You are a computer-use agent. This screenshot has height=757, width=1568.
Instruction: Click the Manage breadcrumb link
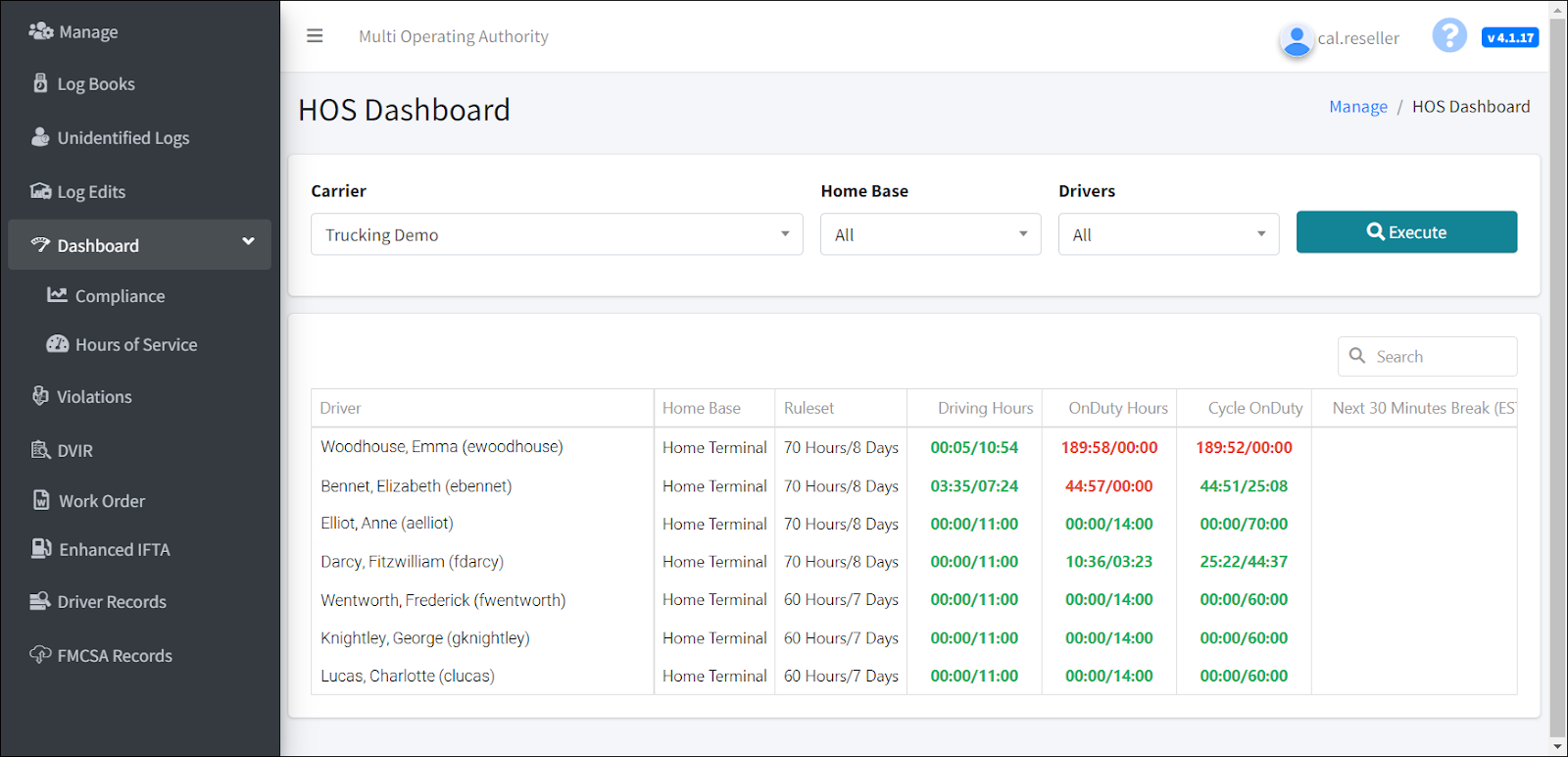point(1357,106)
